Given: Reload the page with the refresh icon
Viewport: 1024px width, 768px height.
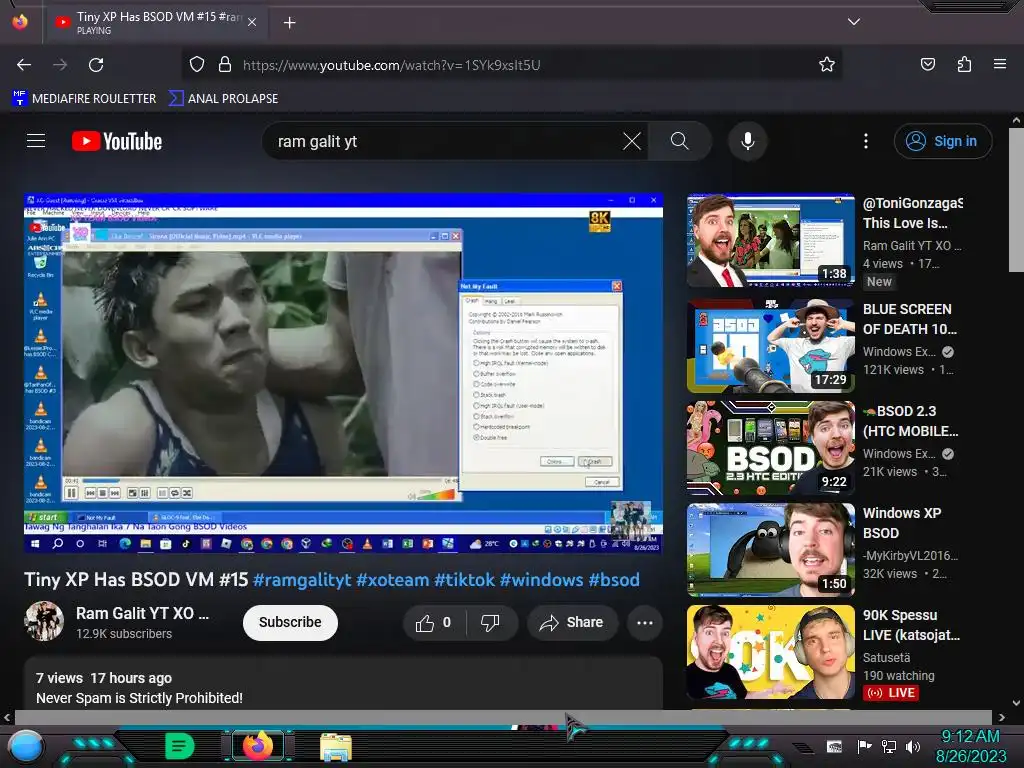Looking at the screenshot, I should [x=96, y=65].
